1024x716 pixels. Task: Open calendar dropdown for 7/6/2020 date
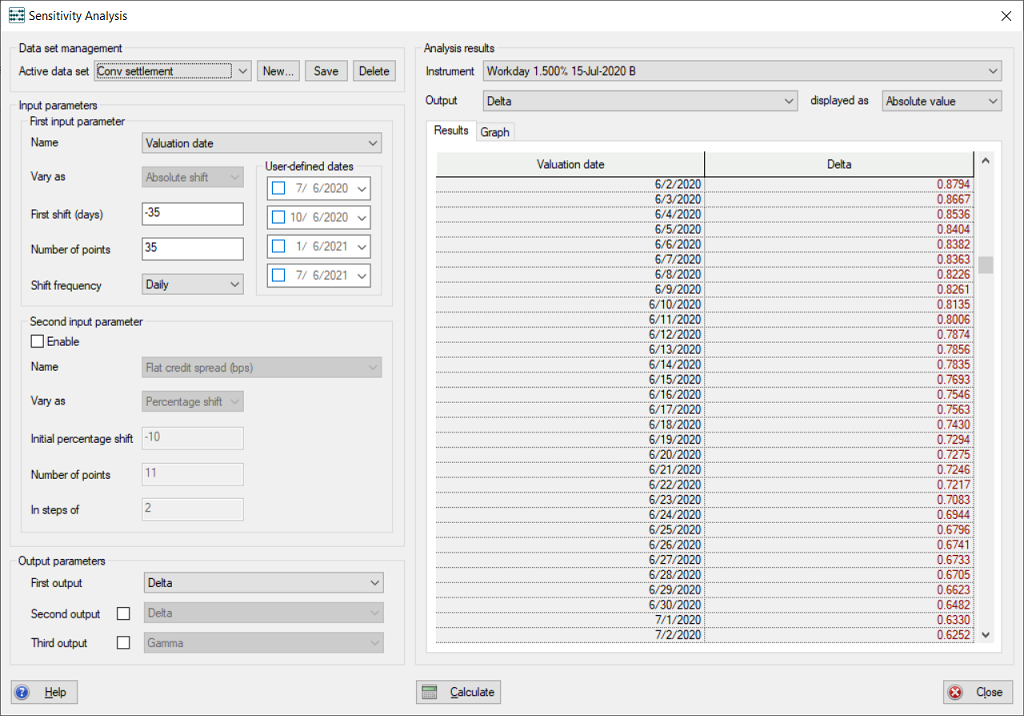[362, 188]
